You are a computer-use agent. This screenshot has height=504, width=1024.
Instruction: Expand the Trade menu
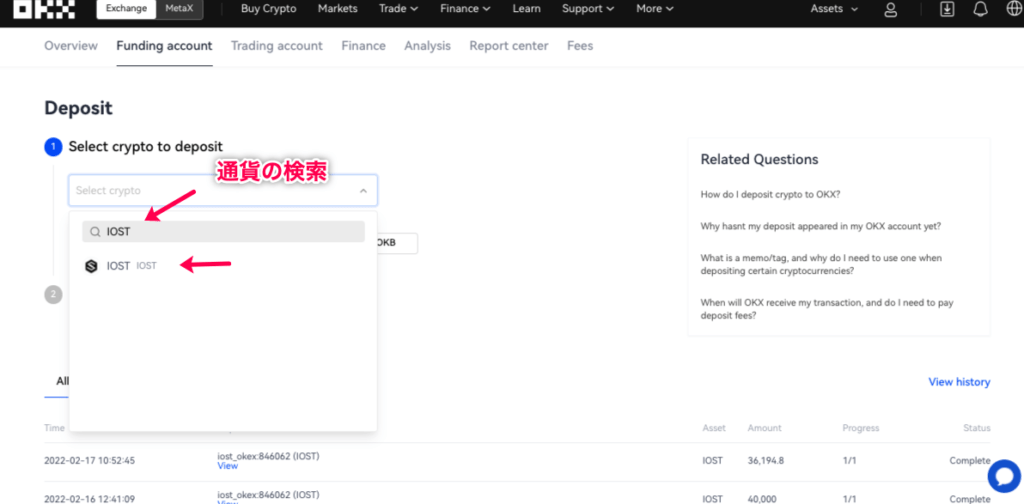[x=398, y=9]
